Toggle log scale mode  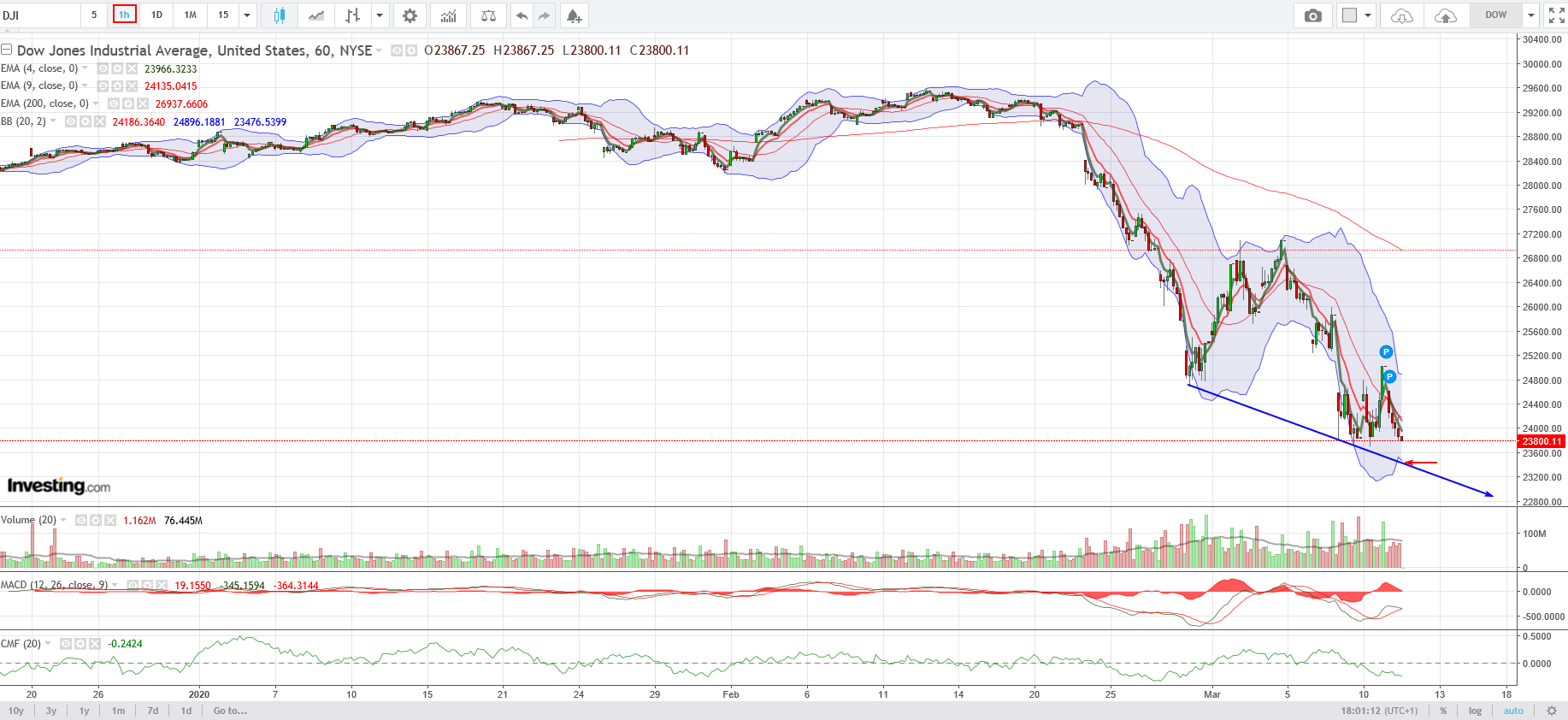point(1475,711)
